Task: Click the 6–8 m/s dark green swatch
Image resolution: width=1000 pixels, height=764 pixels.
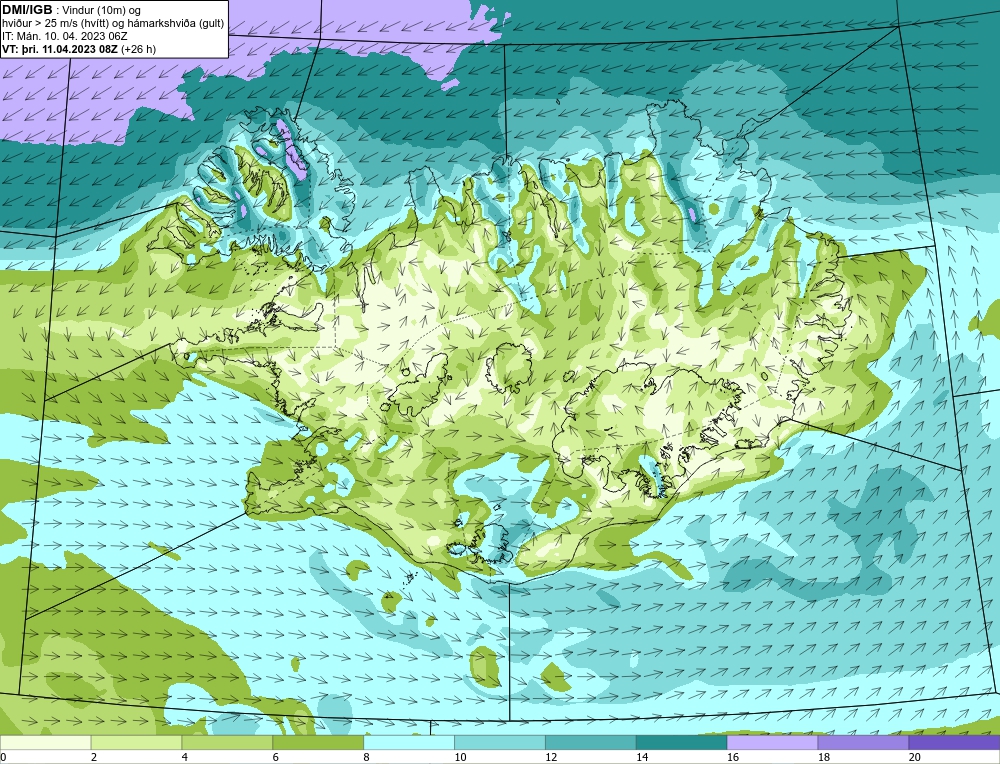Action: pos(318,742)
